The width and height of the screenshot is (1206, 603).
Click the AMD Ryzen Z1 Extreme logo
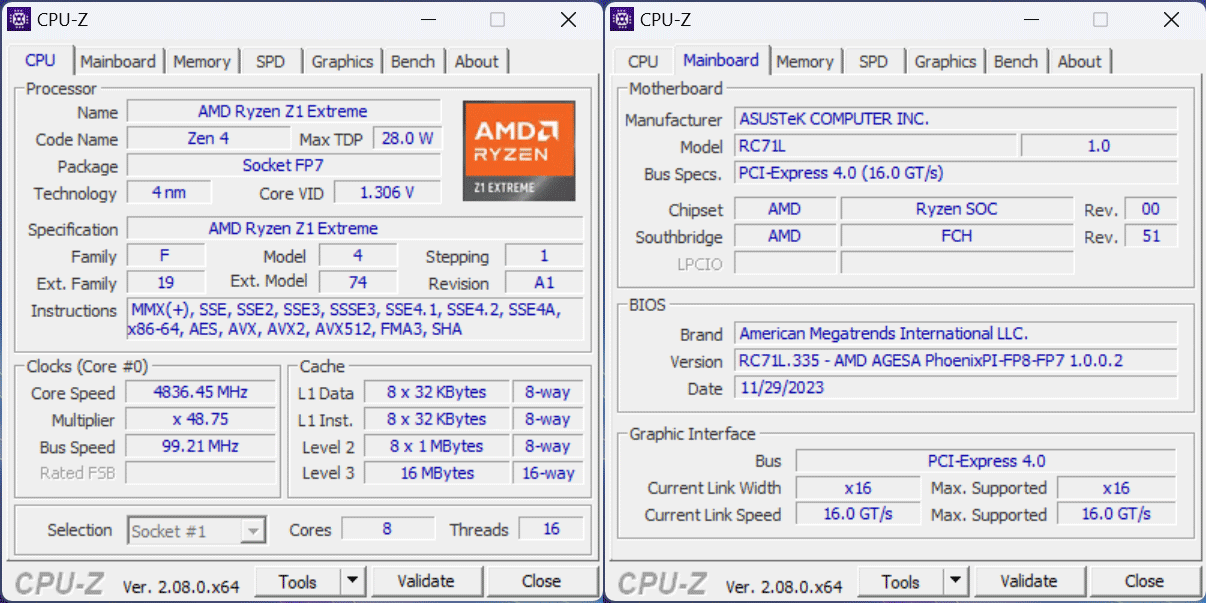518,150
